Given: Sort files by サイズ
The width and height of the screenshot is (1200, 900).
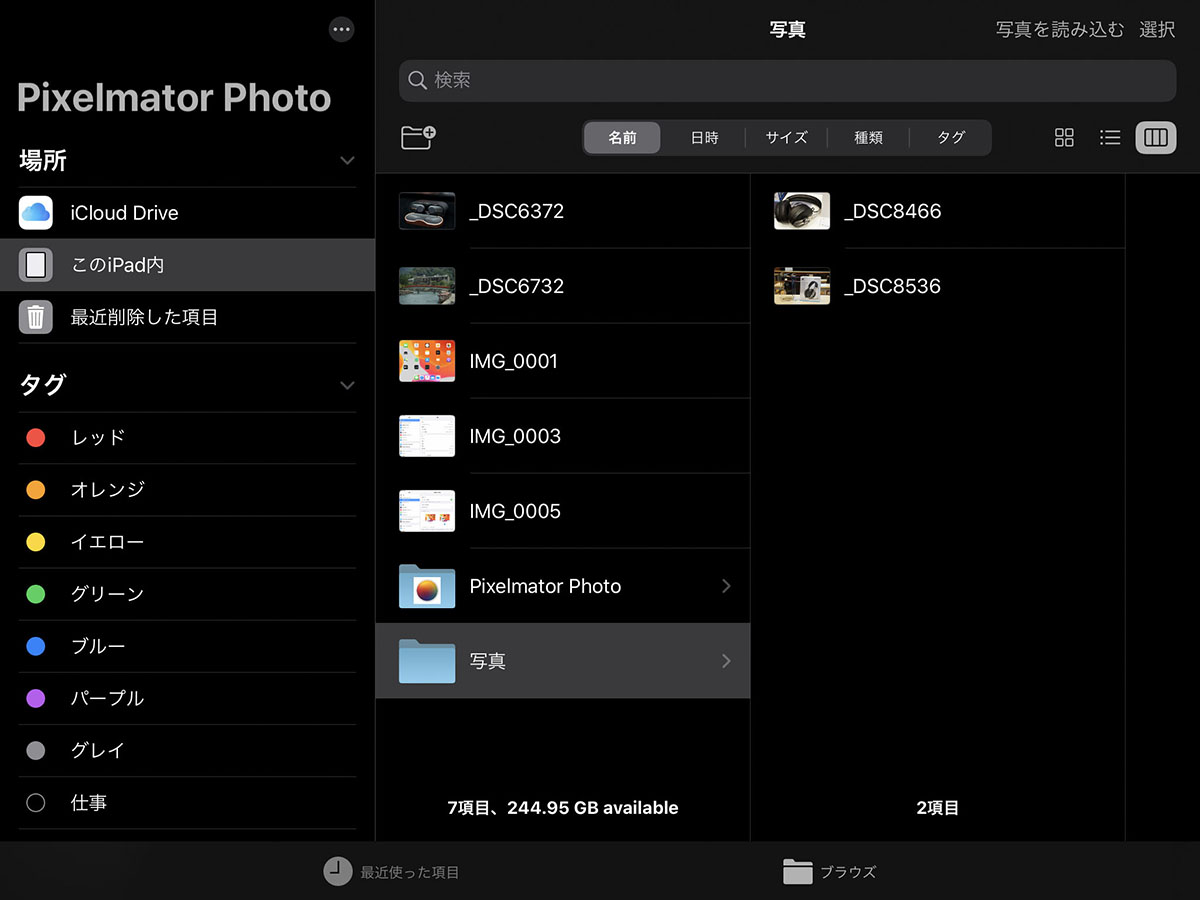Looking at the screenshot, I should 786,138.
